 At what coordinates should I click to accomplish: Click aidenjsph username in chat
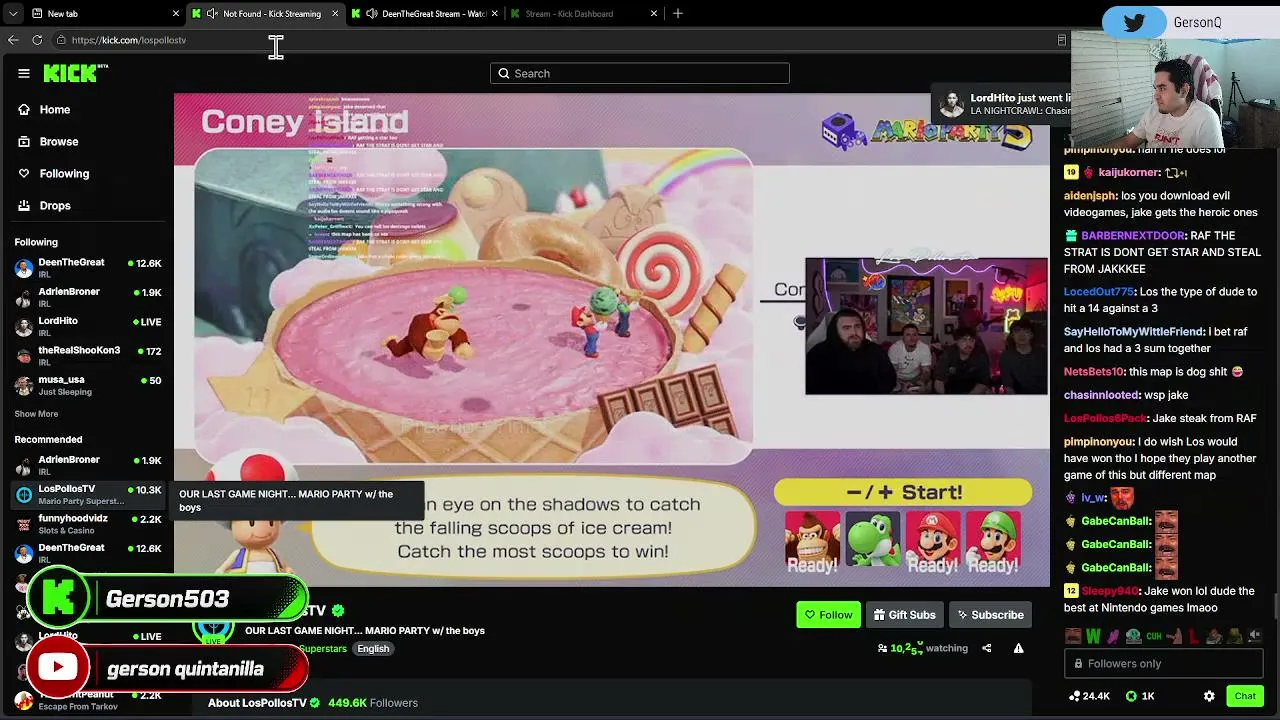click(x=1090, y=196)
